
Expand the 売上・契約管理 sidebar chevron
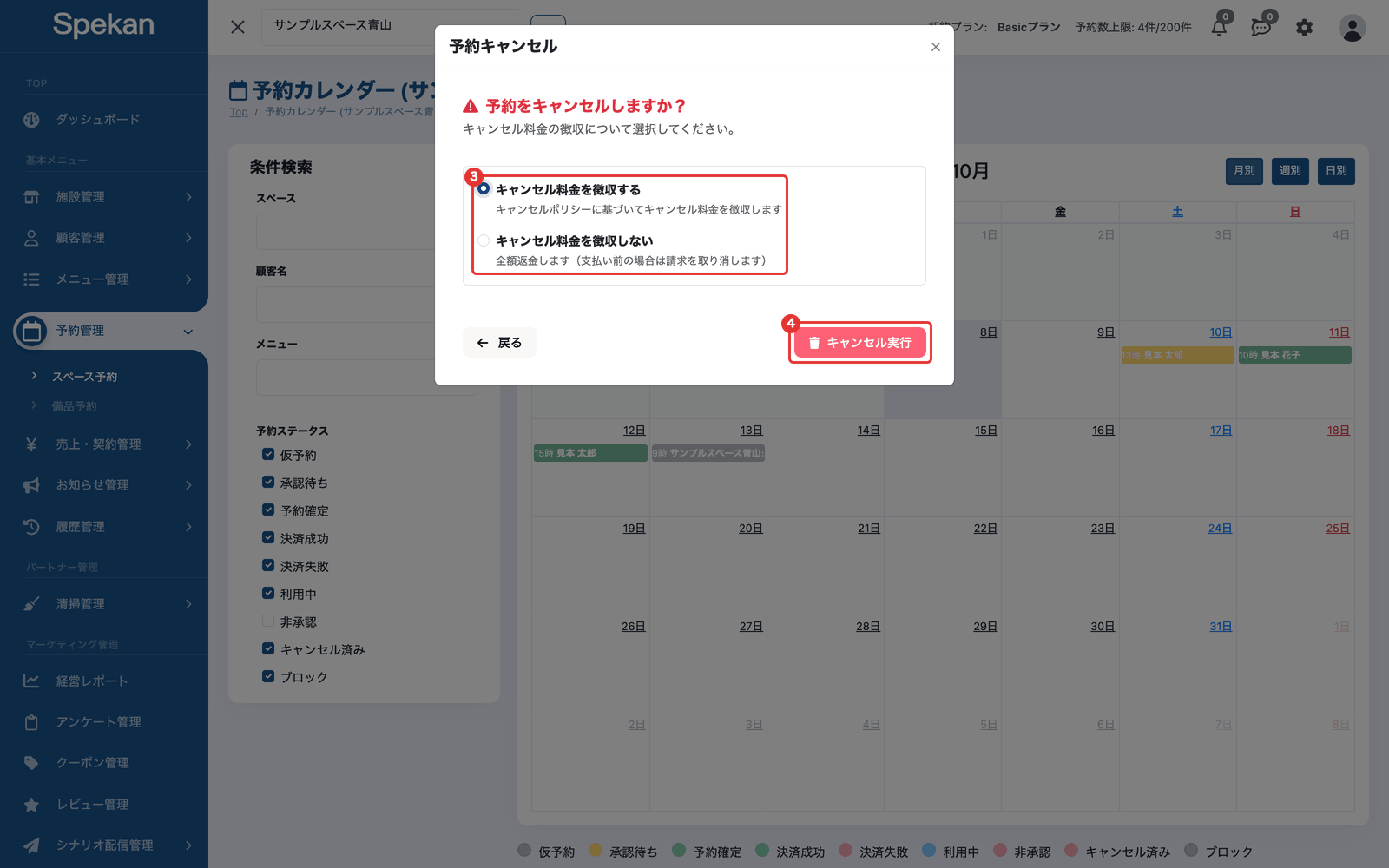[x=188, y=444]
